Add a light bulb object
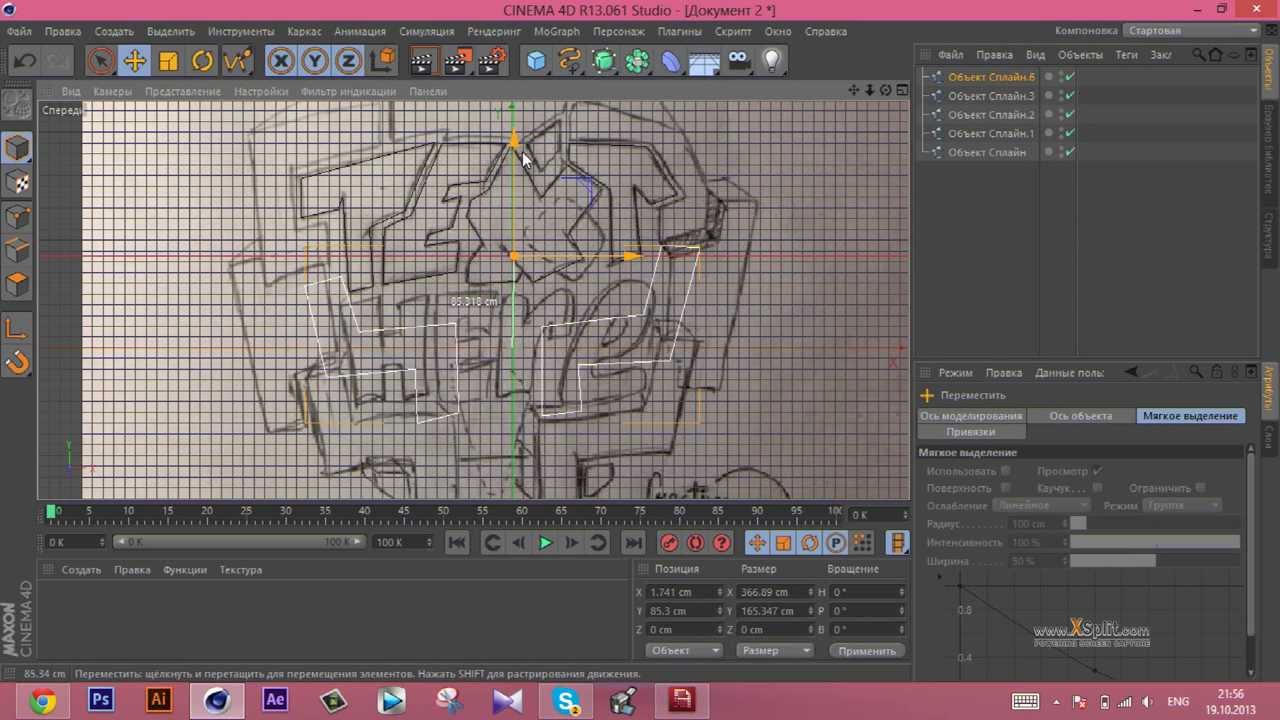Screen dimensions: 1280x720 click(x=772, y=61)
